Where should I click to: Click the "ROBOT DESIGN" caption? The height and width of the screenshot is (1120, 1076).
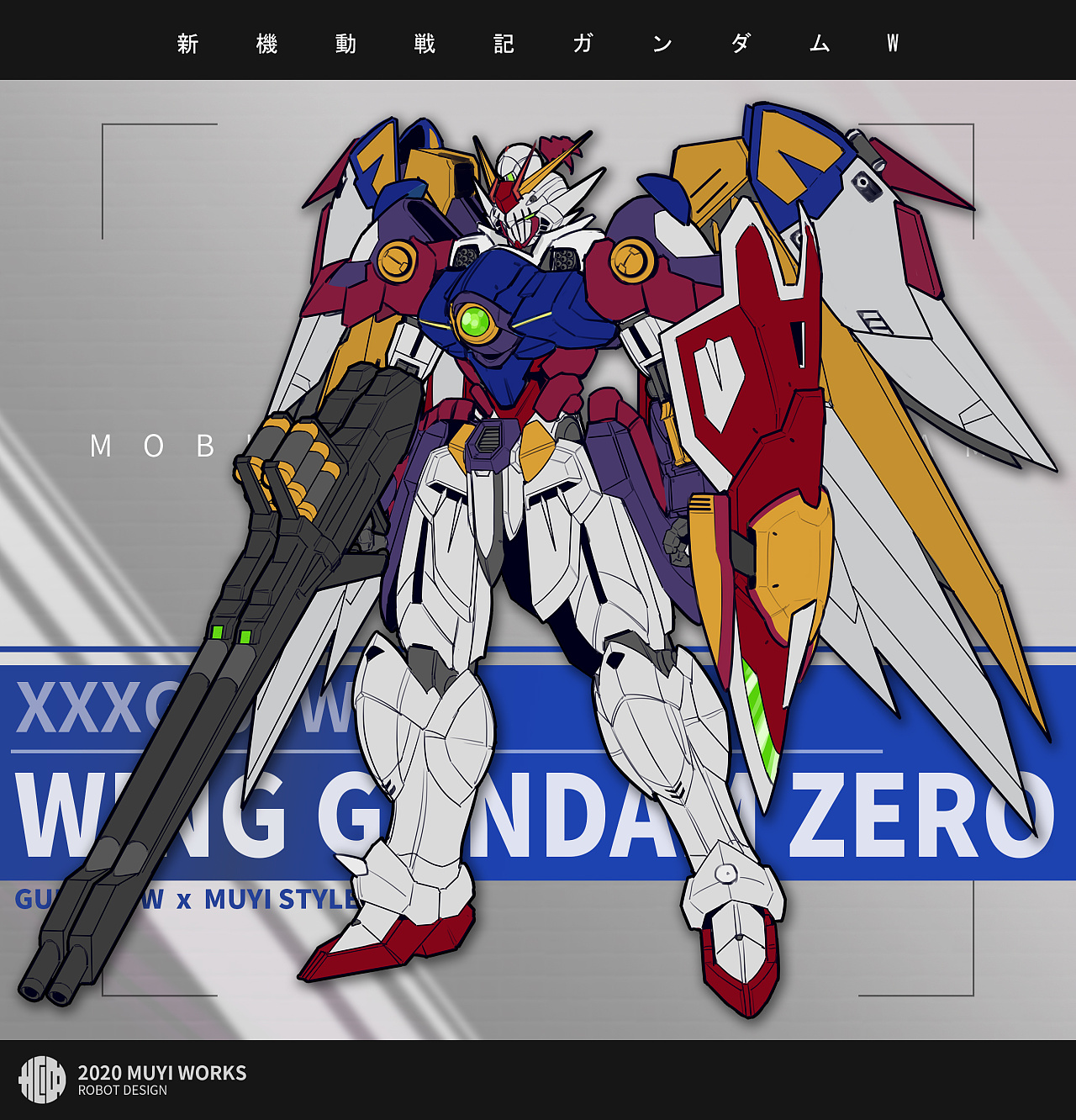[x=123, y=1091]
